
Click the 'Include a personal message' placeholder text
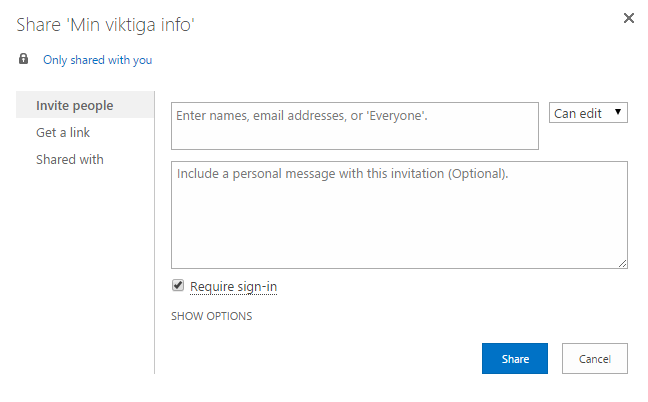342,174
